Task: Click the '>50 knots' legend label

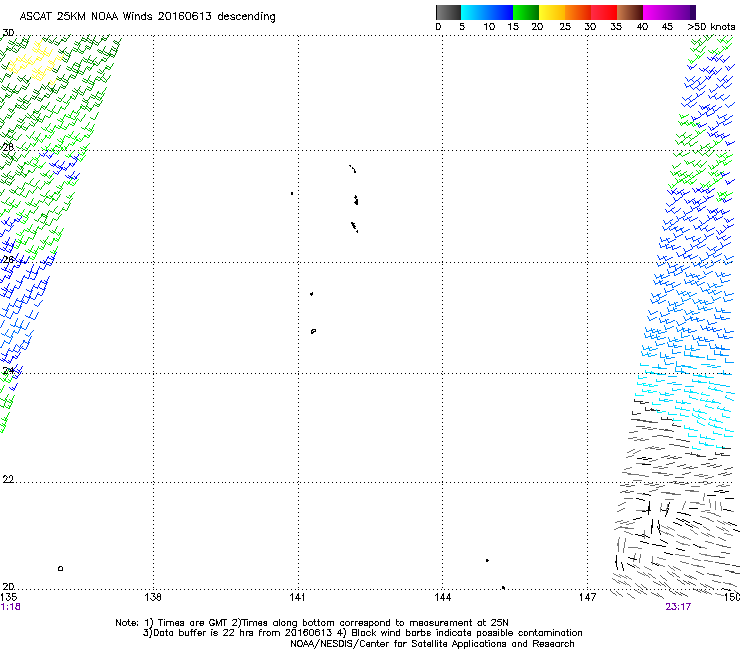Action: point(711,27)
